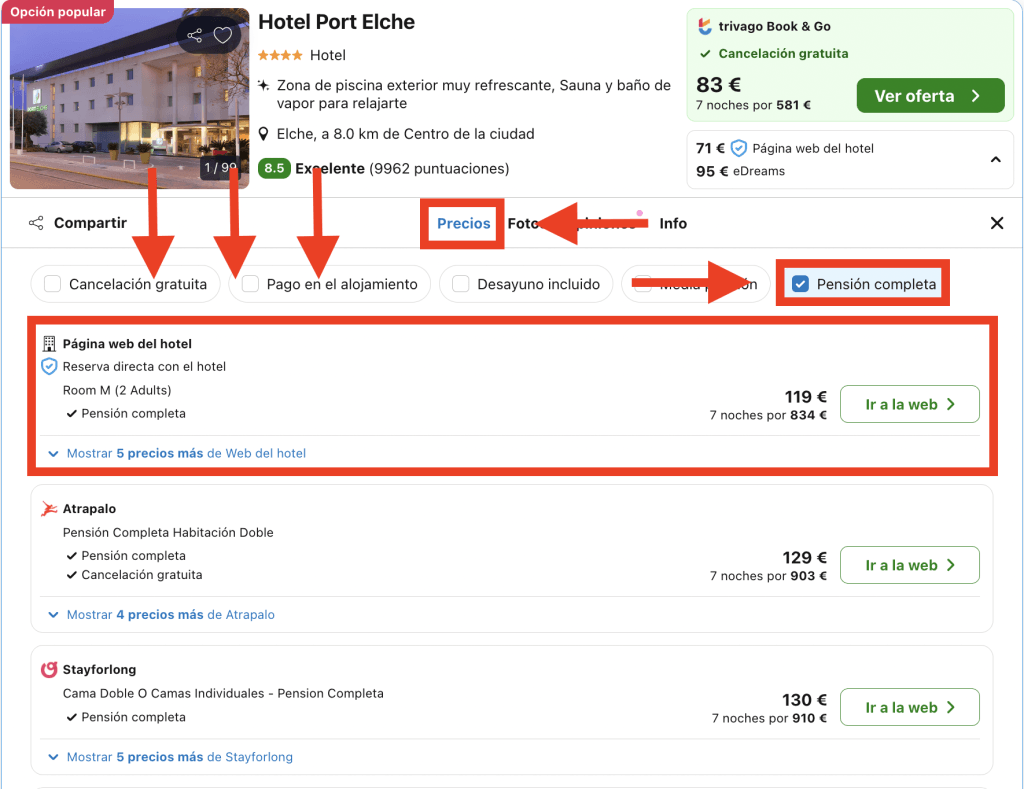This screenshot has height=789, width=1024.
Task: Uncheck the Pensión completa filter
Action: (800, 284)
